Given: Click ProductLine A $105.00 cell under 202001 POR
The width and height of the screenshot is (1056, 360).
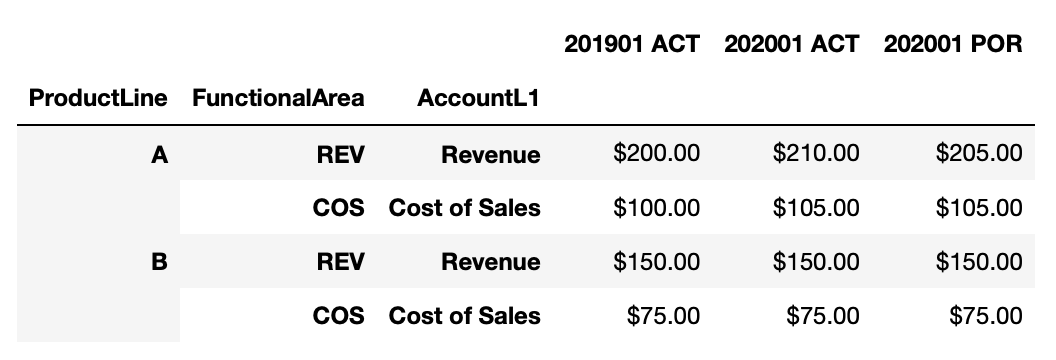Looking at the screenshot, I should [979, 208].
